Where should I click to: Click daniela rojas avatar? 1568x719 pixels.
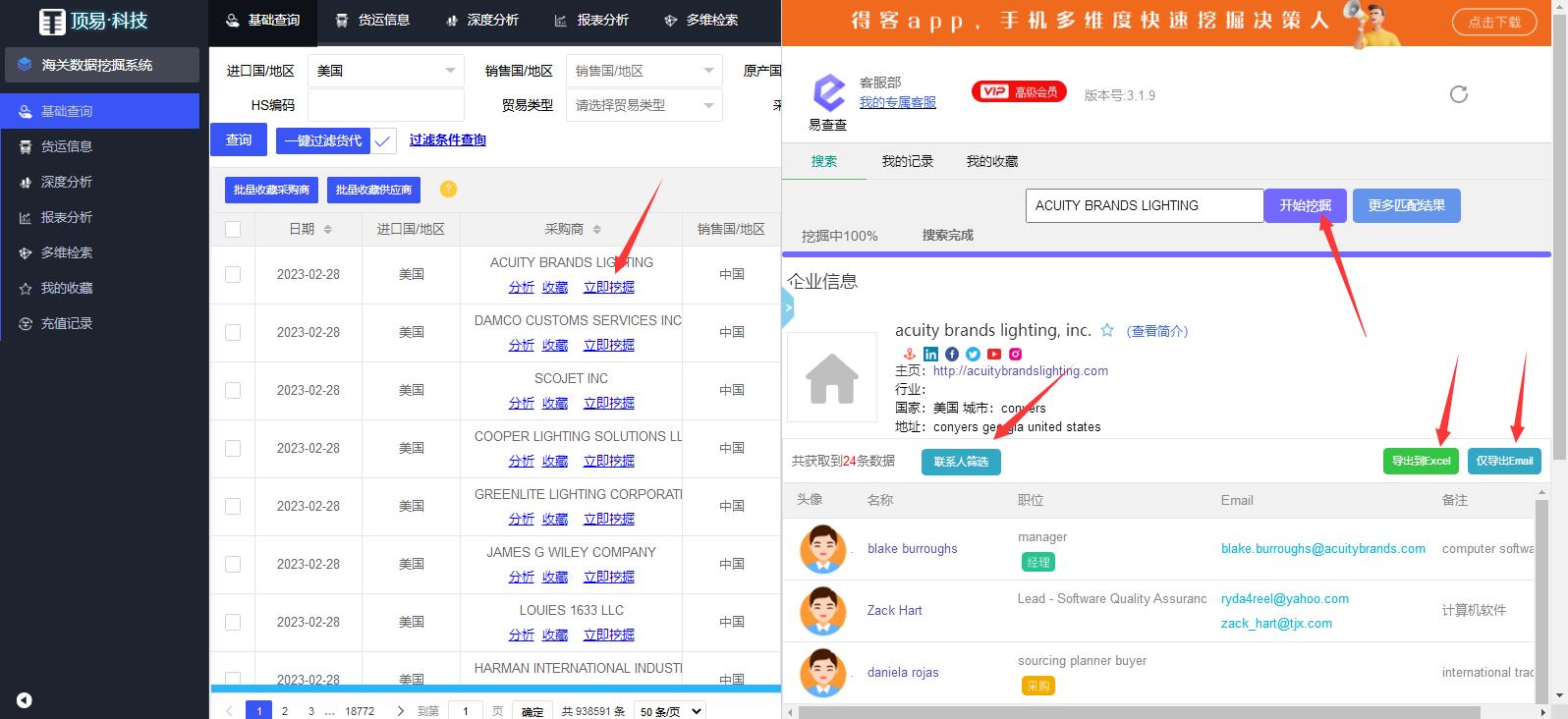click(823, 672)
